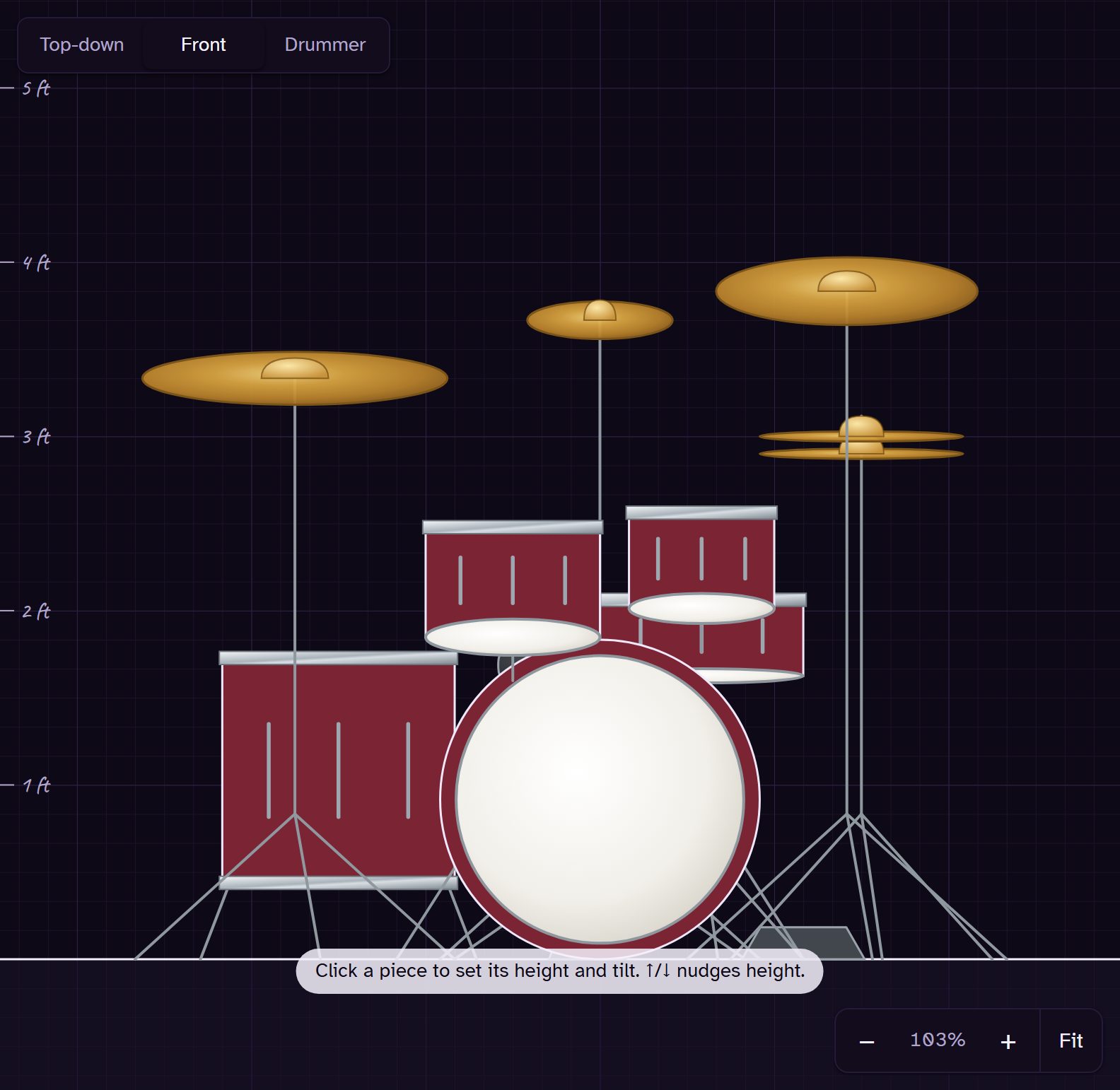1120x1090 pixels.
Task: Switch to the Top-down view tab
Action: click(82, 45)
